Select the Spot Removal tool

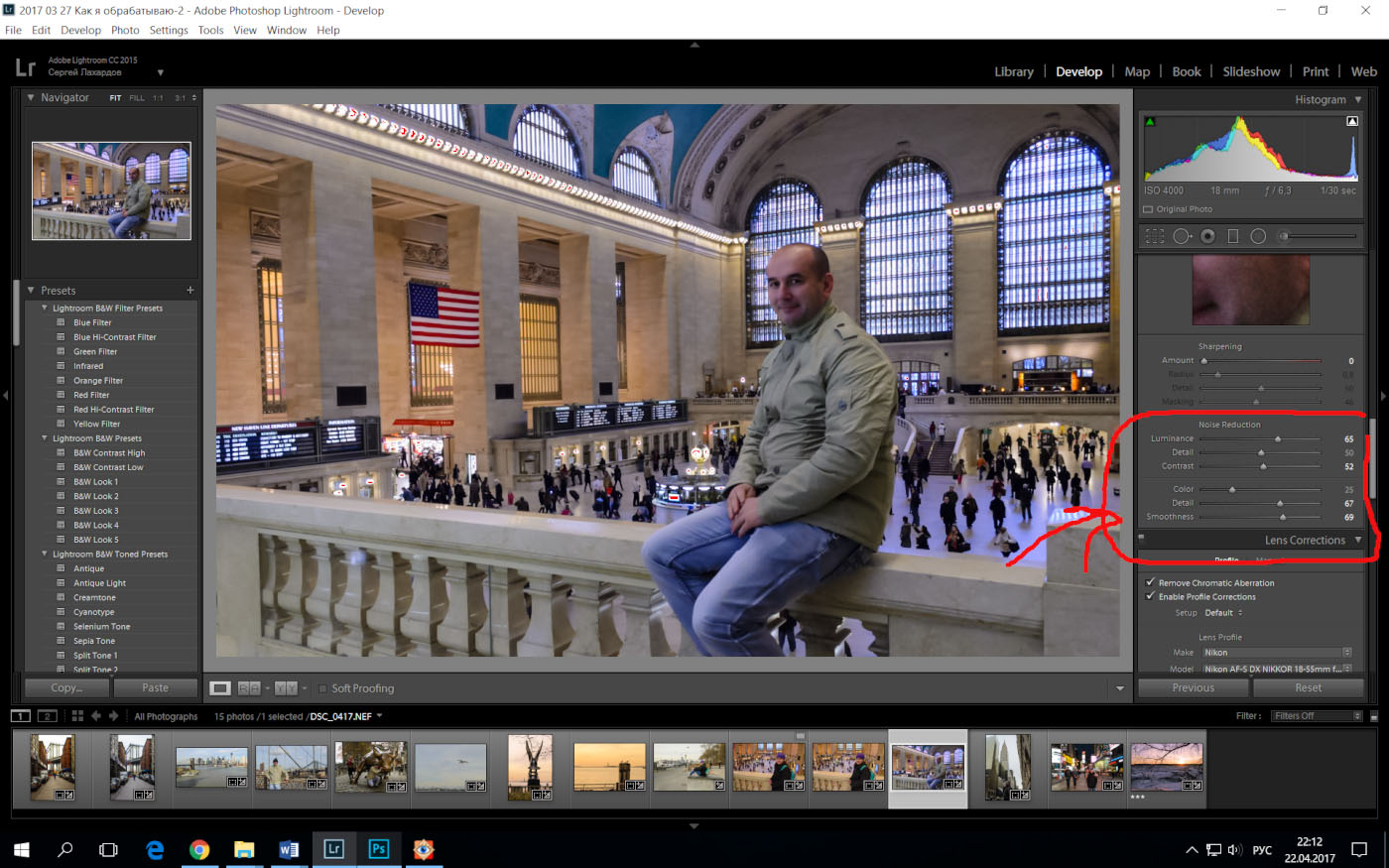(1182, 236)
